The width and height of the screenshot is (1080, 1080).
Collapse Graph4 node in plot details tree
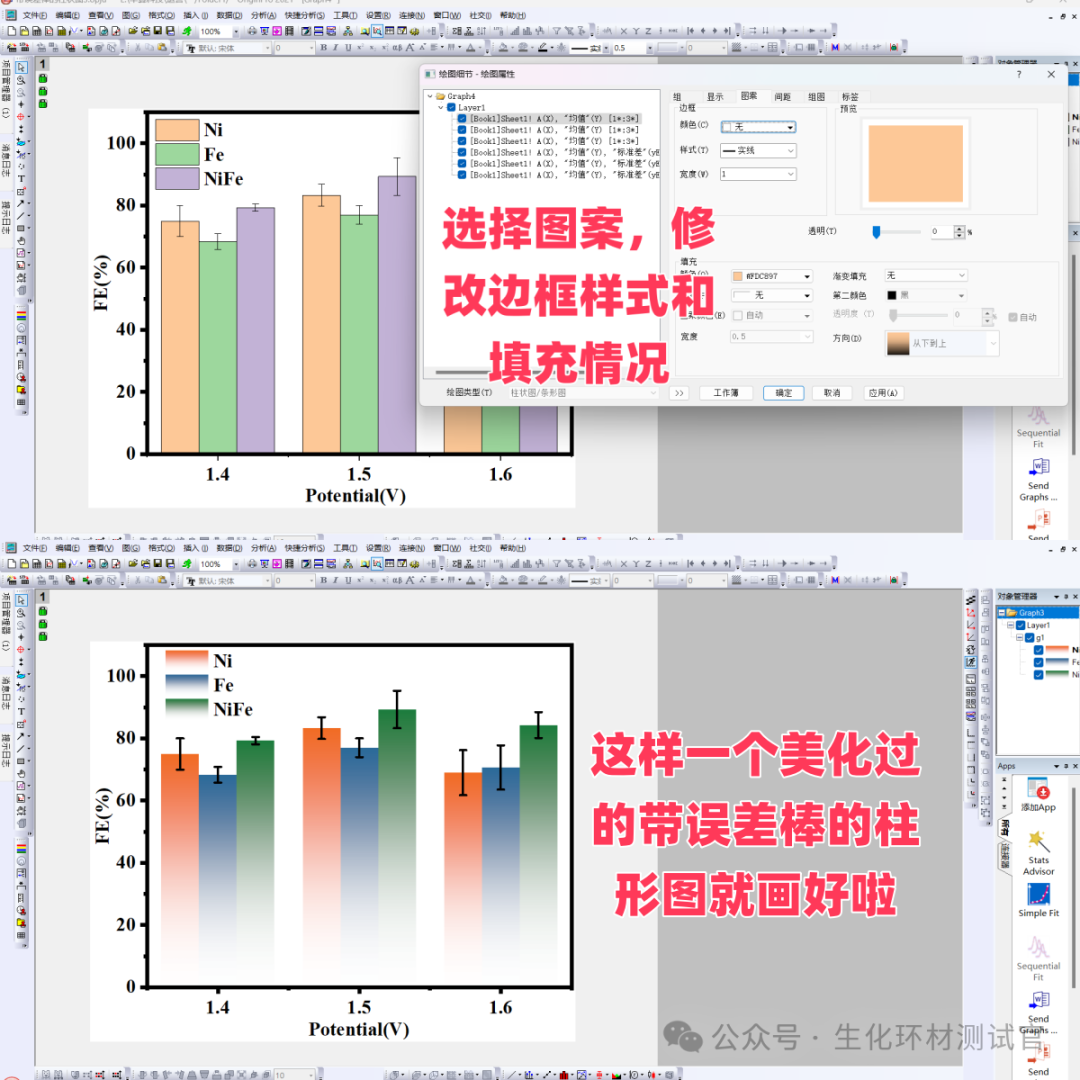pyautogui.click(x=430, y=96)
